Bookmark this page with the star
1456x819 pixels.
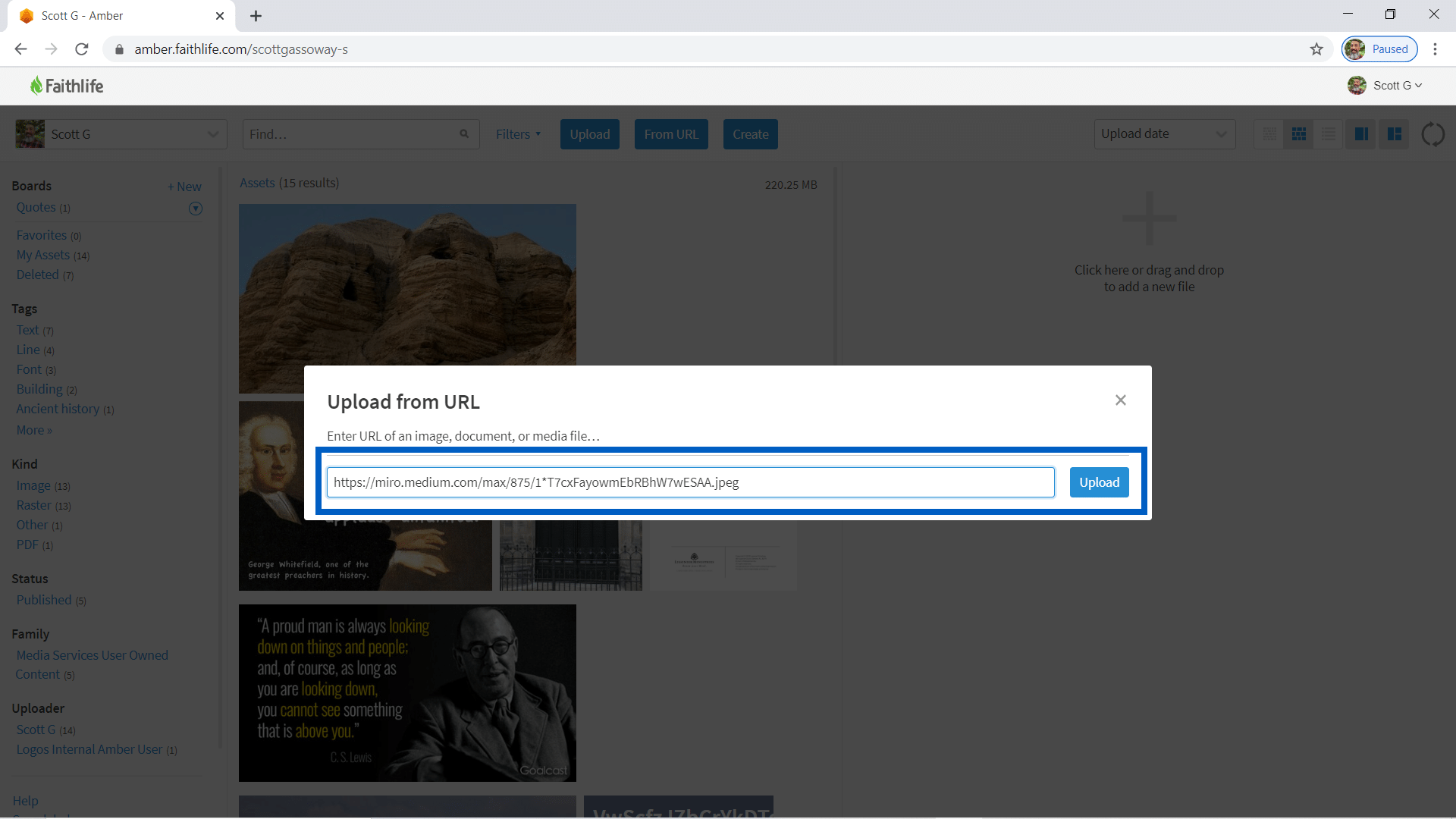(x=1316, y=49)
